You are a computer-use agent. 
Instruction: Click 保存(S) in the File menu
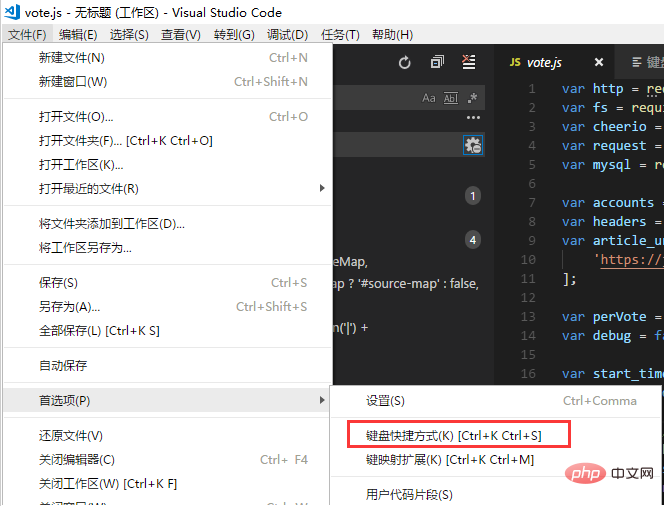tap(168, 283)
